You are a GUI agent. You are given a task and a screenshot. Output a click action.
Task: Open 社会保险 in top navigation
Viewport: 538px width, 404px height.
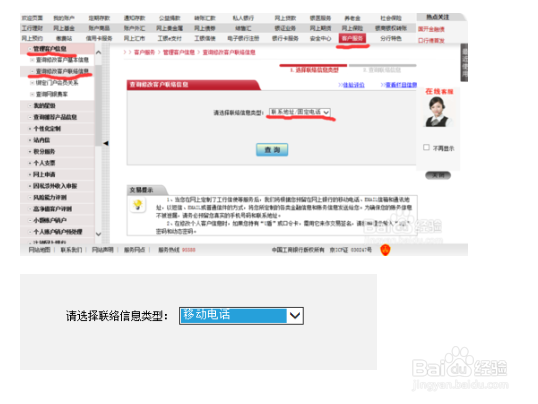pos(391,18)
